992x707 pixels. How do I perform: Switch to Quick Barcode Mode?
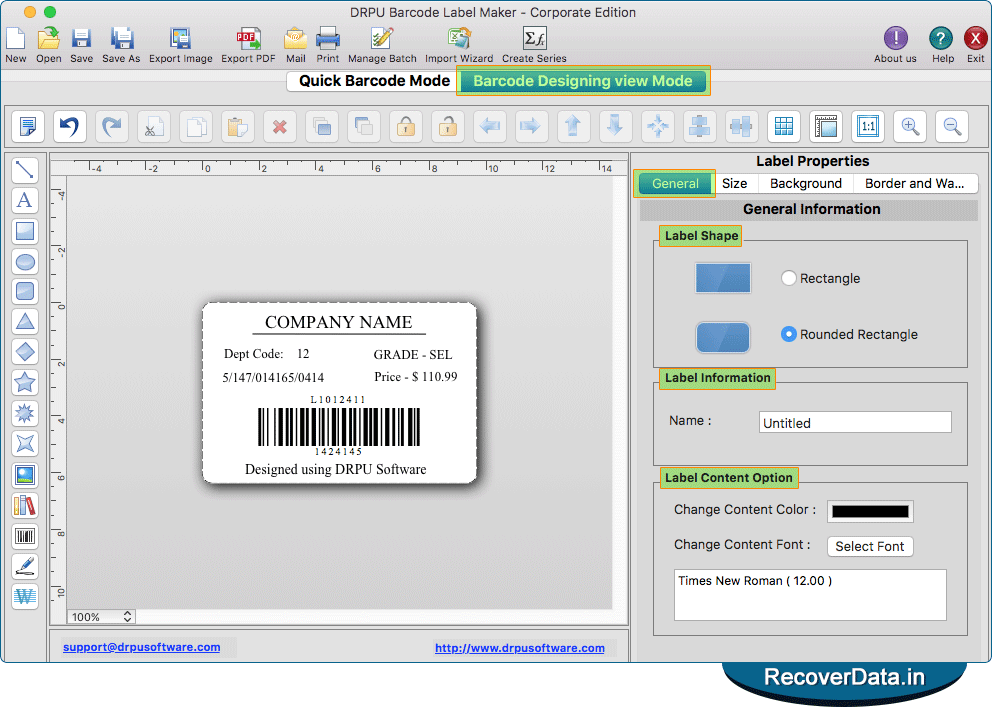tap(374, 81)
